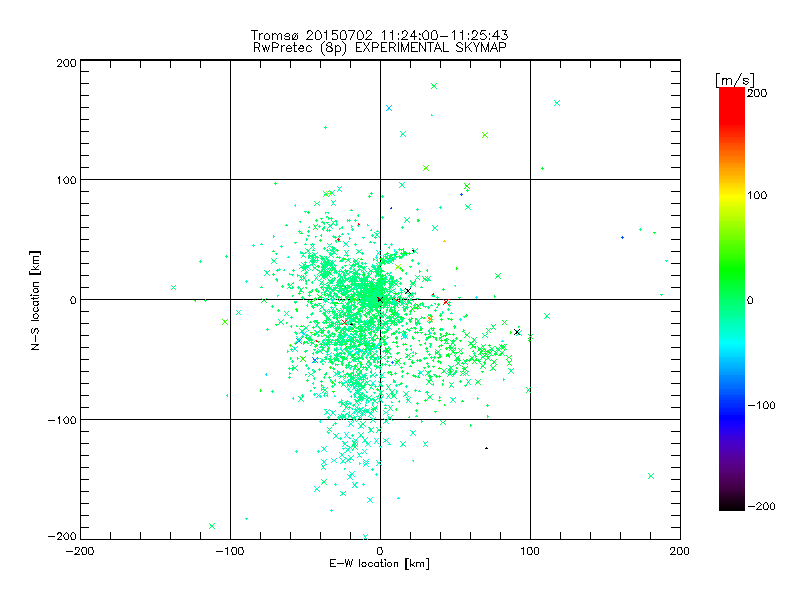This screenshot has height=600, width=800.
Task: Click the green X marker at the top near 180 km north
Action: 434,86
